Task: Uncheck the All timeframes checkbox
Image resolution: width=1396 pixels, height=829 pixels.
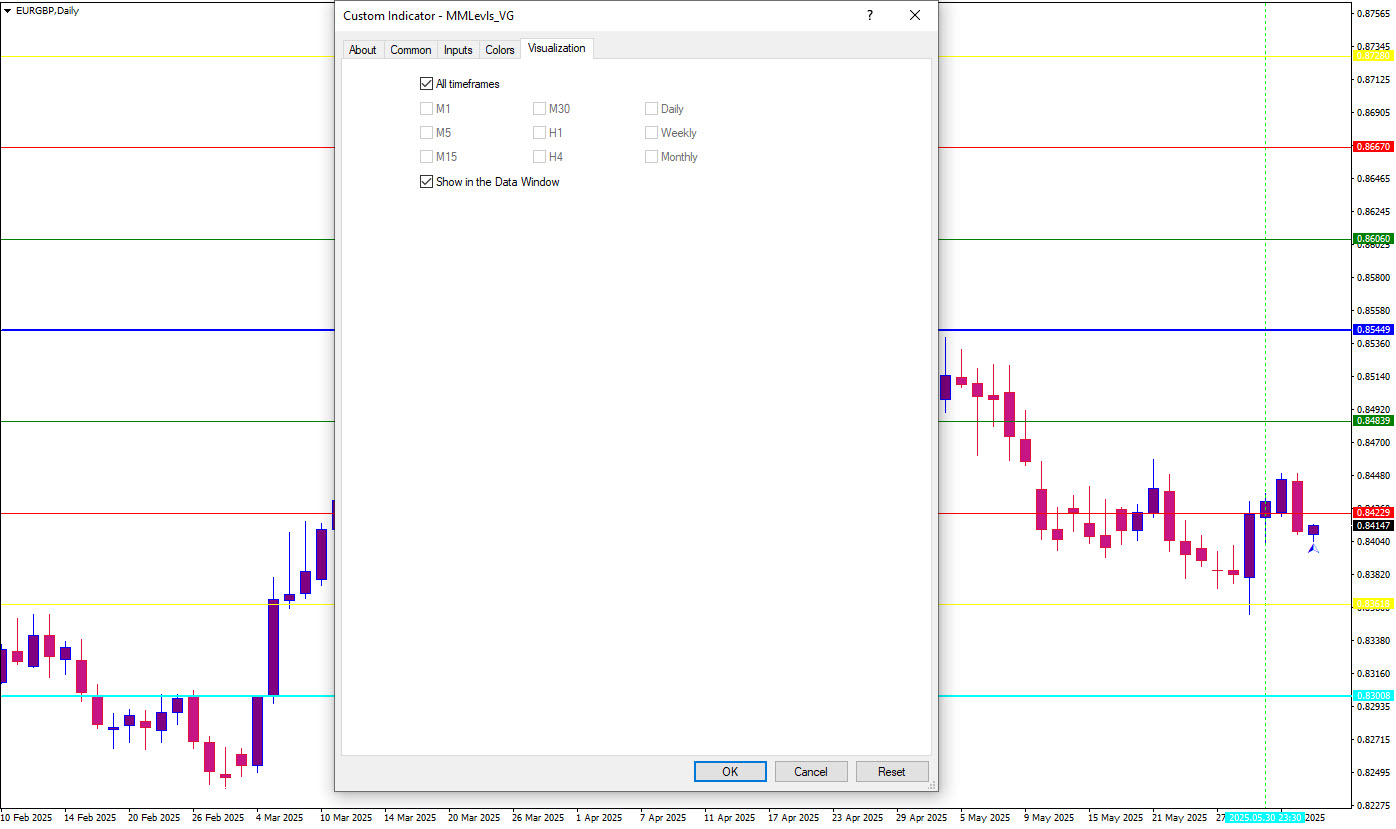Action: point(427,84)
